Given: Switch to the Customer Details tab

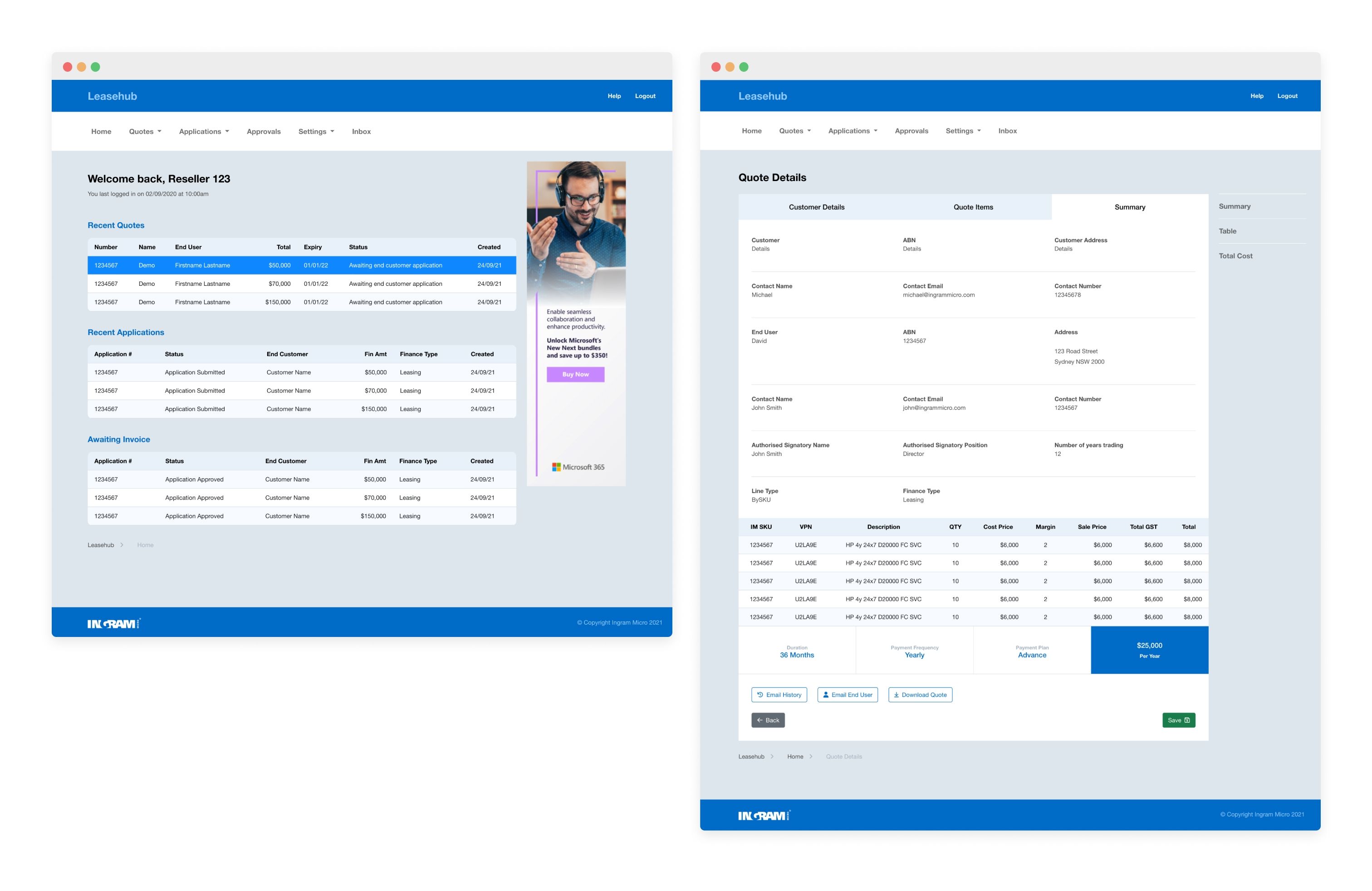Looking at the screenshot, I should click(816, 207).
